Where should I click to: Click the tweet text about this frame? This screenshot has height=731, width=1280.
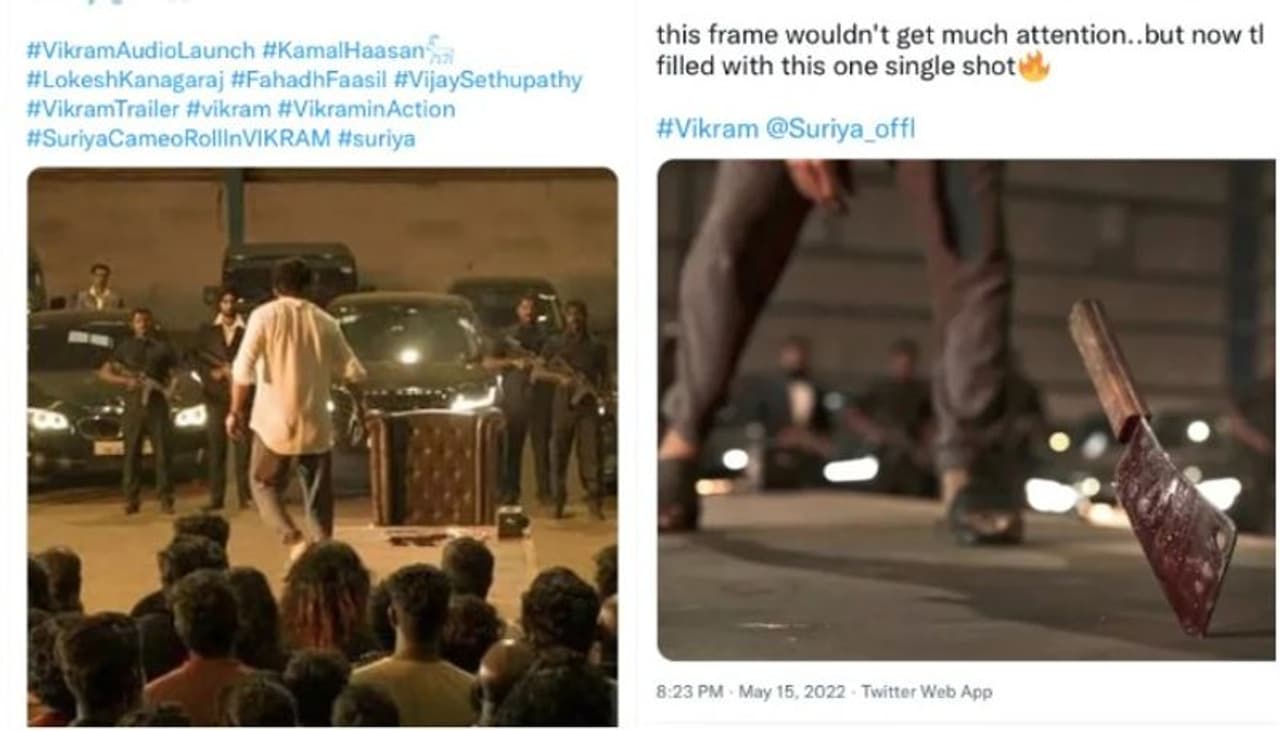960,51
